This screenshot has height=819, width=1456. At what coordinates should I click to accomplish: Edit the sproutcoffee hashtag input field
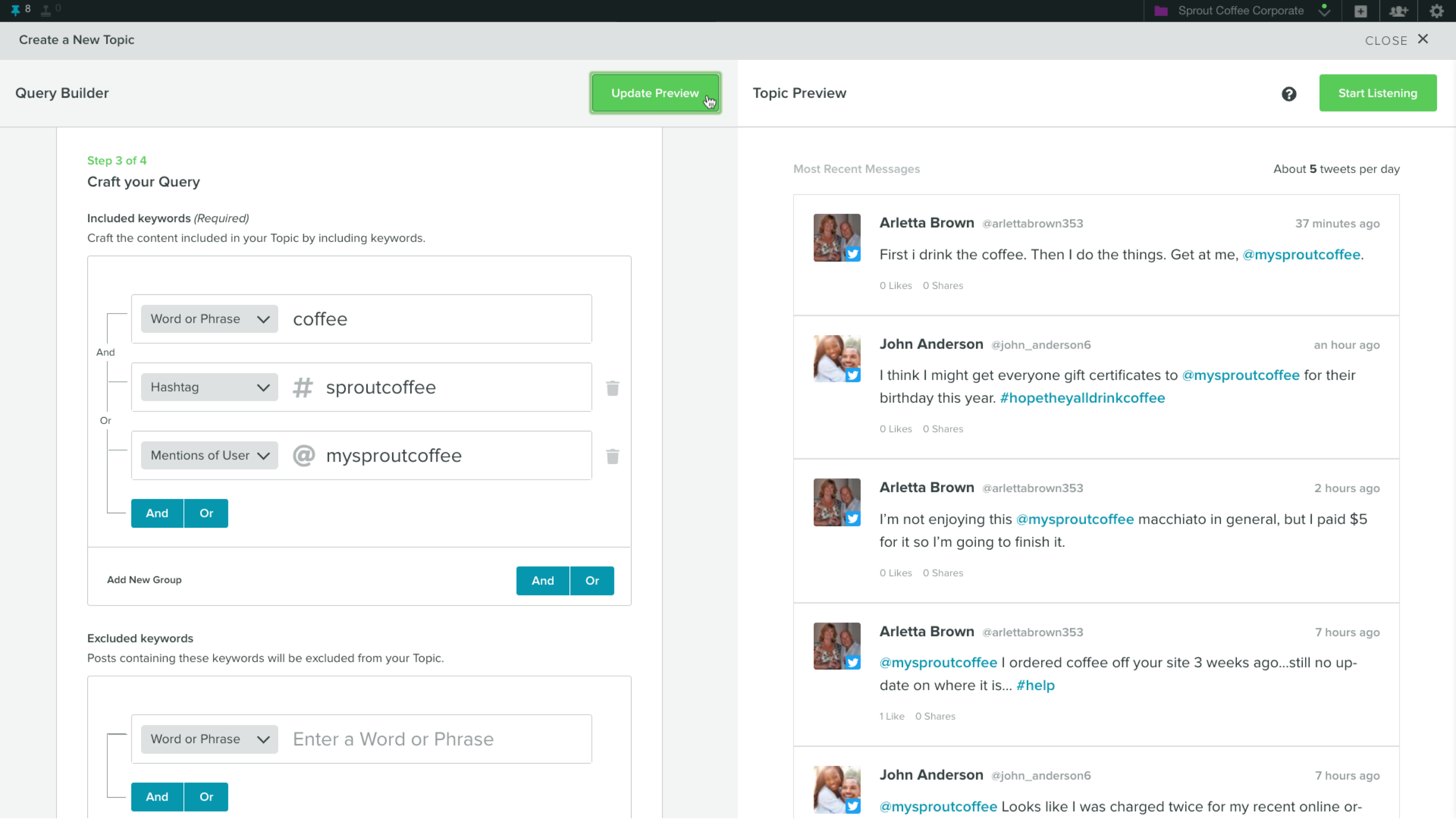pos(455,387)
